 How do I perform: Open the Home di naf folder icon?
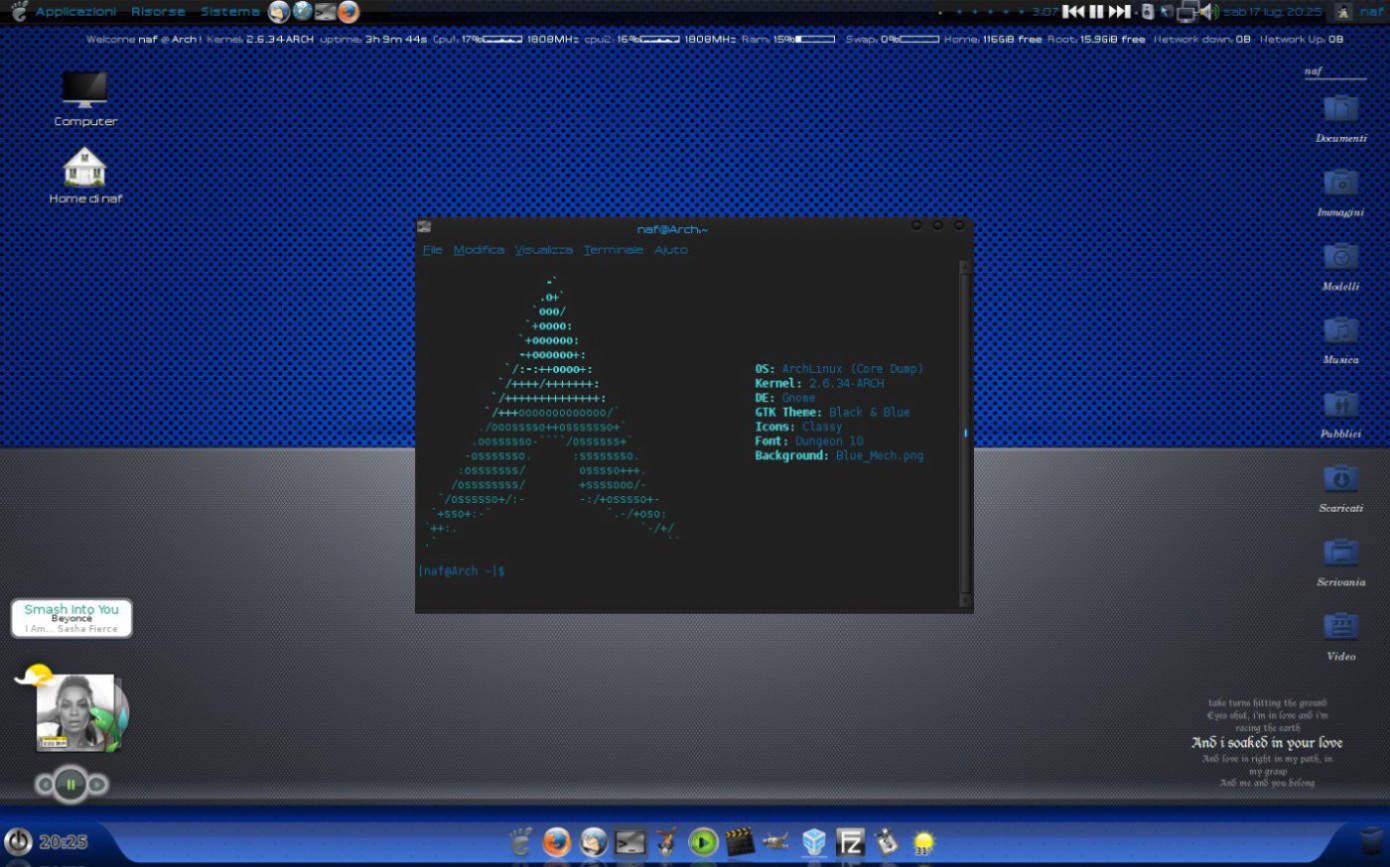pyautogui.click(x=85, y=175)
